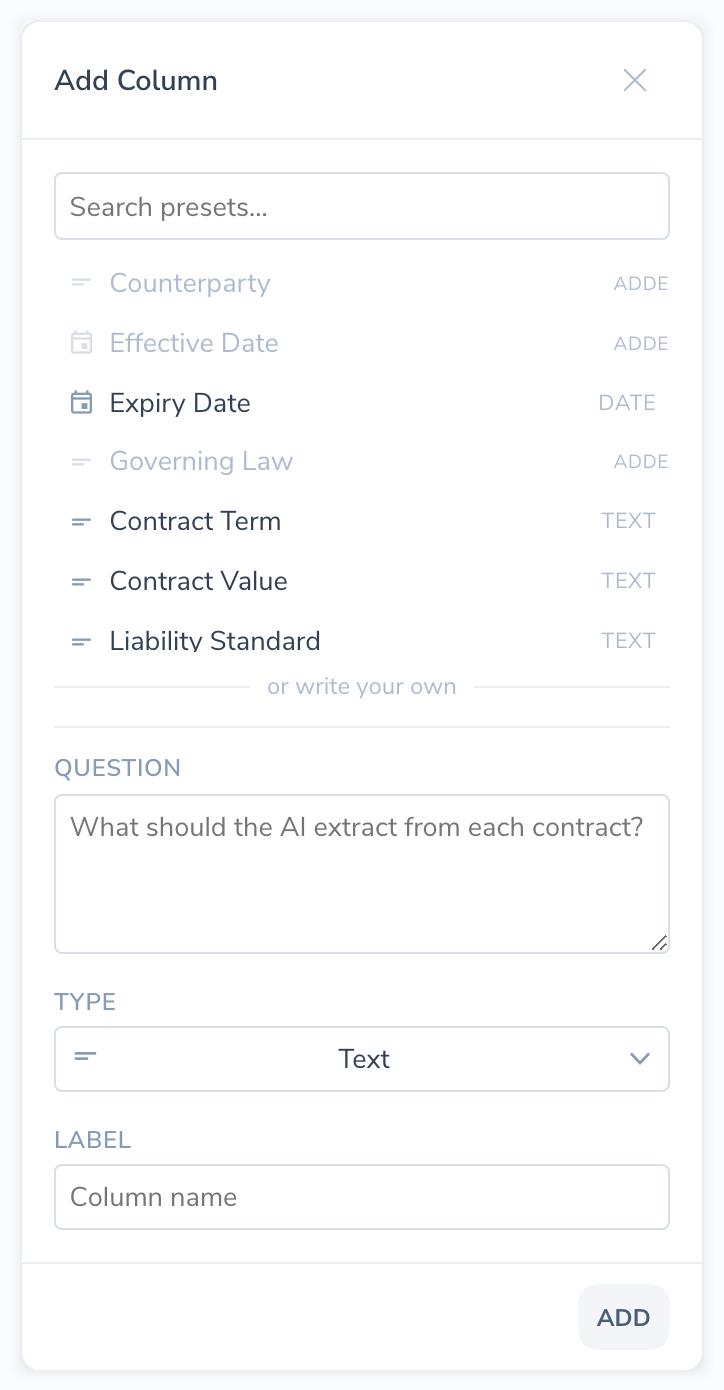Close the Add Column dialog
Screen dimensions: 724x1390
point(635,80)
